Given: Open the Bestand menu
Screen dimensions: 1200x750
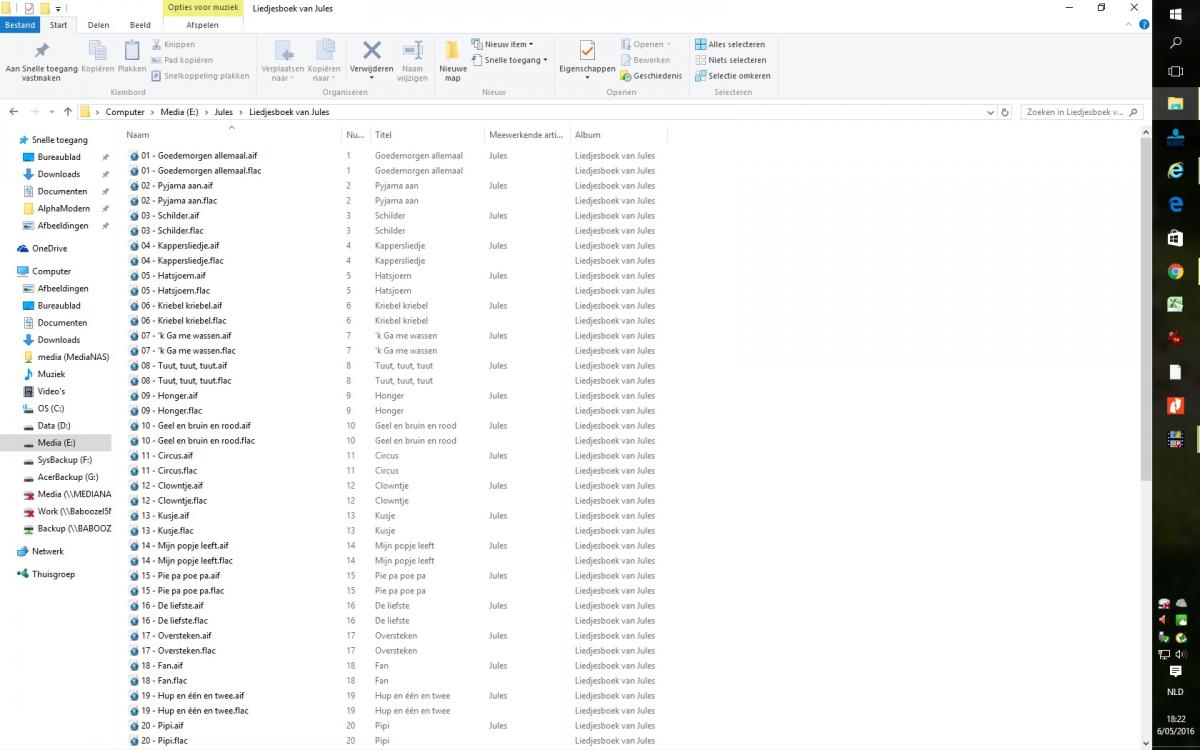Looking at the screenshot, I should [19, 25].
